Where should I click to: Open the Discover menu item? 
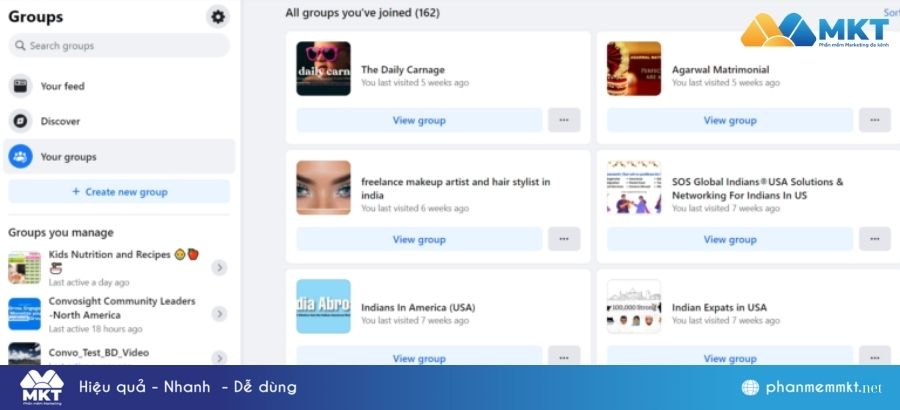click(x=119, y=121)
